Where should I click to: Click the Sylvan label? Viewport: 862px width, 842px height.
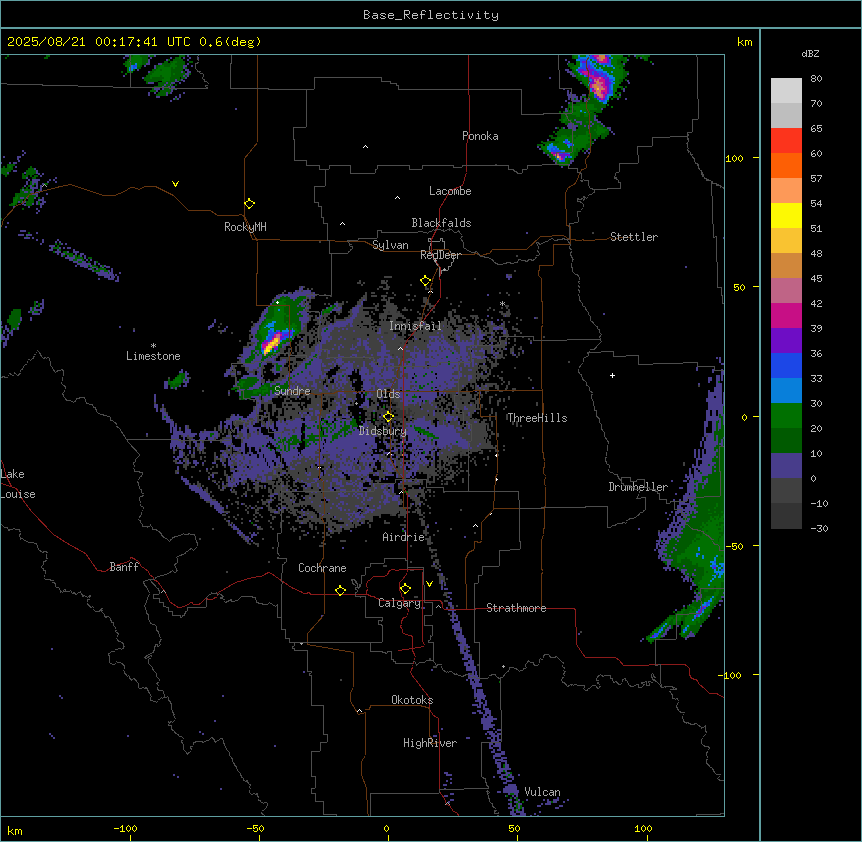click(x=390, y=245)
